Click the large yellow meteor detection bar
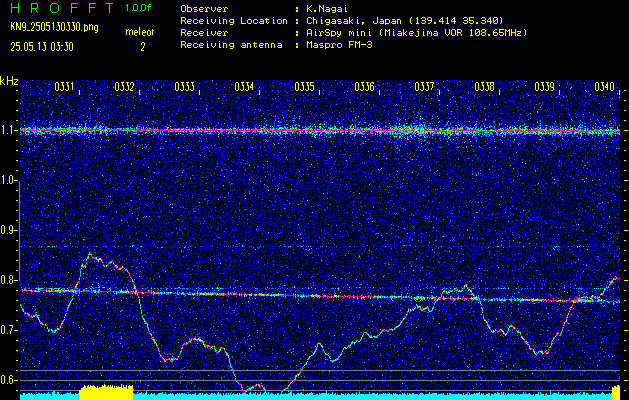This screenshot has height=400, width=629. [106, 392]
